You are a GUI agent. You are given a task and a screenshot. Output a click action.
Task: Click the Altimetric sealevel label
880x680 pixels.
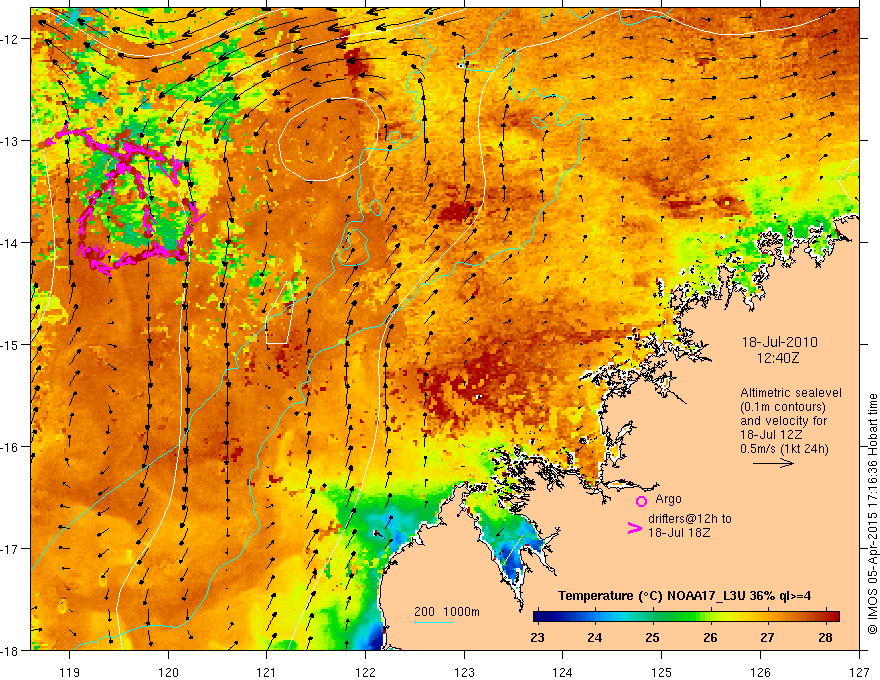(791, 393)
